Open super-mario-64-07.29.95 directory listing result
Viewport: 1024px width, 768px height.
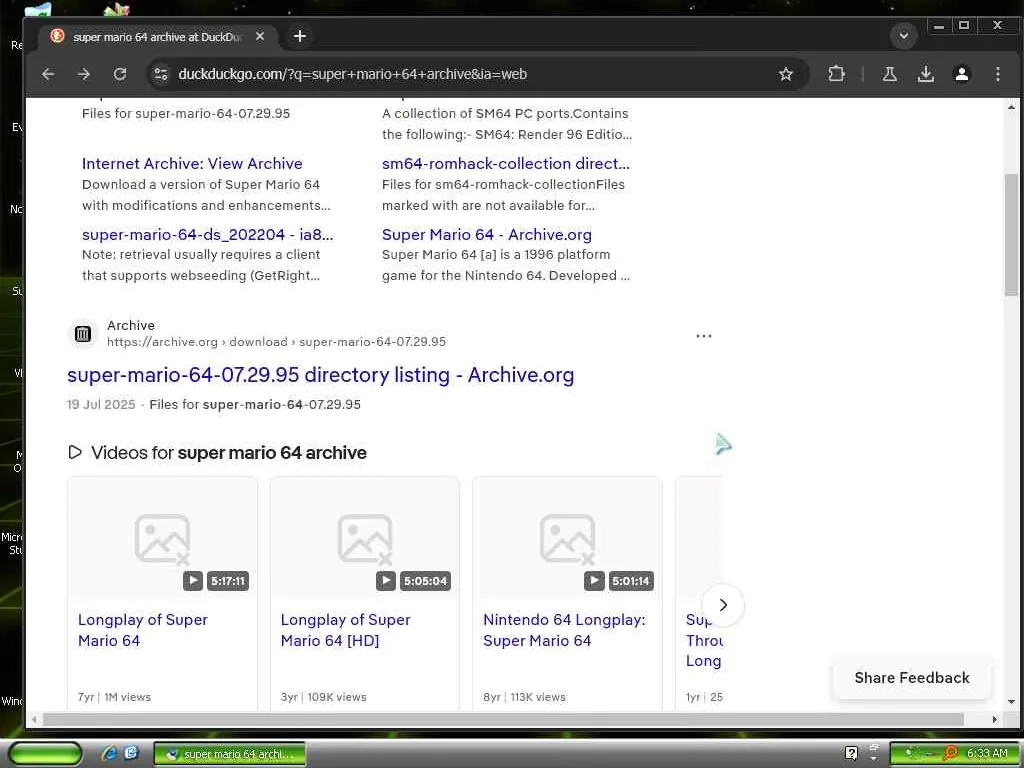click(x=321, y=376)
